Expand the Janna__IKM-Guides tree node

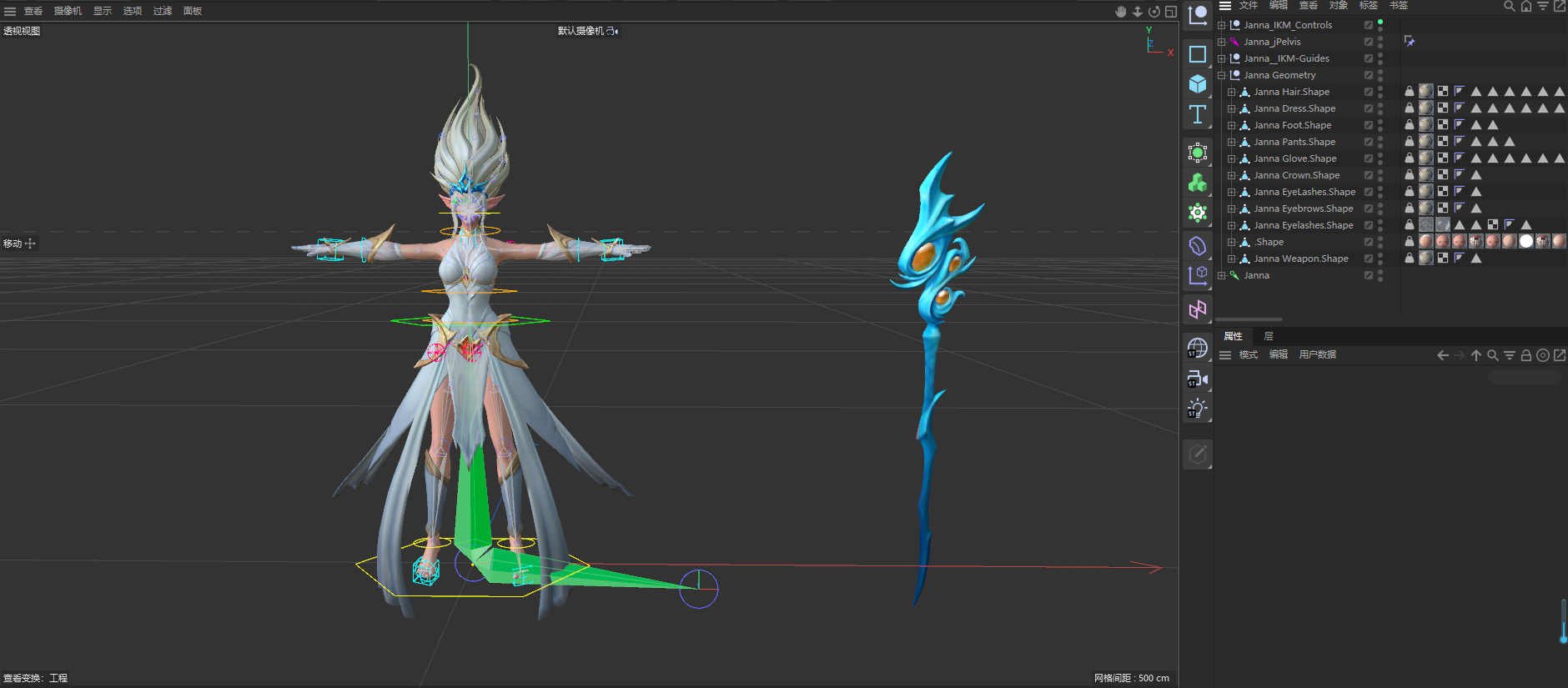(1222, 58)
